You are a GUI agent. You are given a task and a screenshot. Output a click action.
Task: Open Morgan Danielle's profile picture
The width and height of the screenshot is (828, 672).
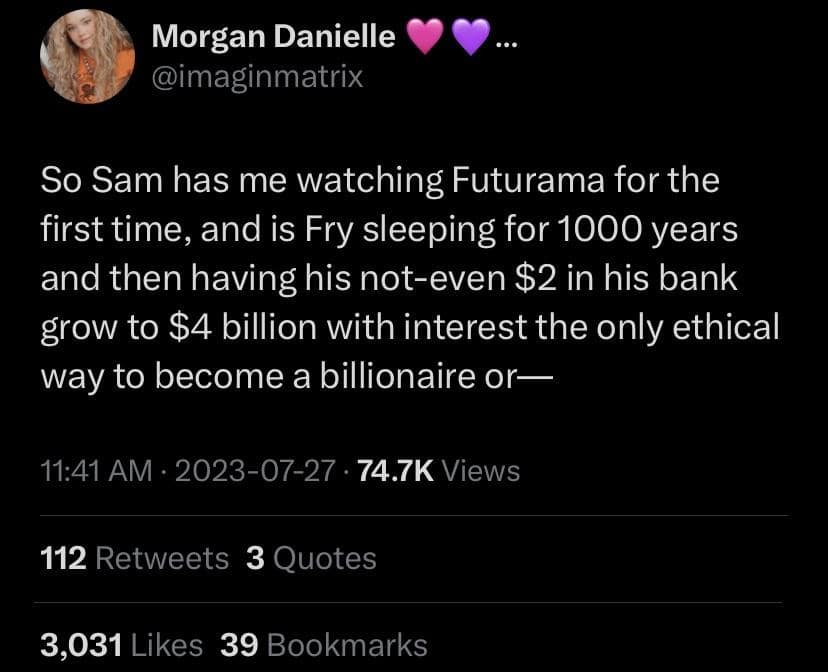coord(87,56)
